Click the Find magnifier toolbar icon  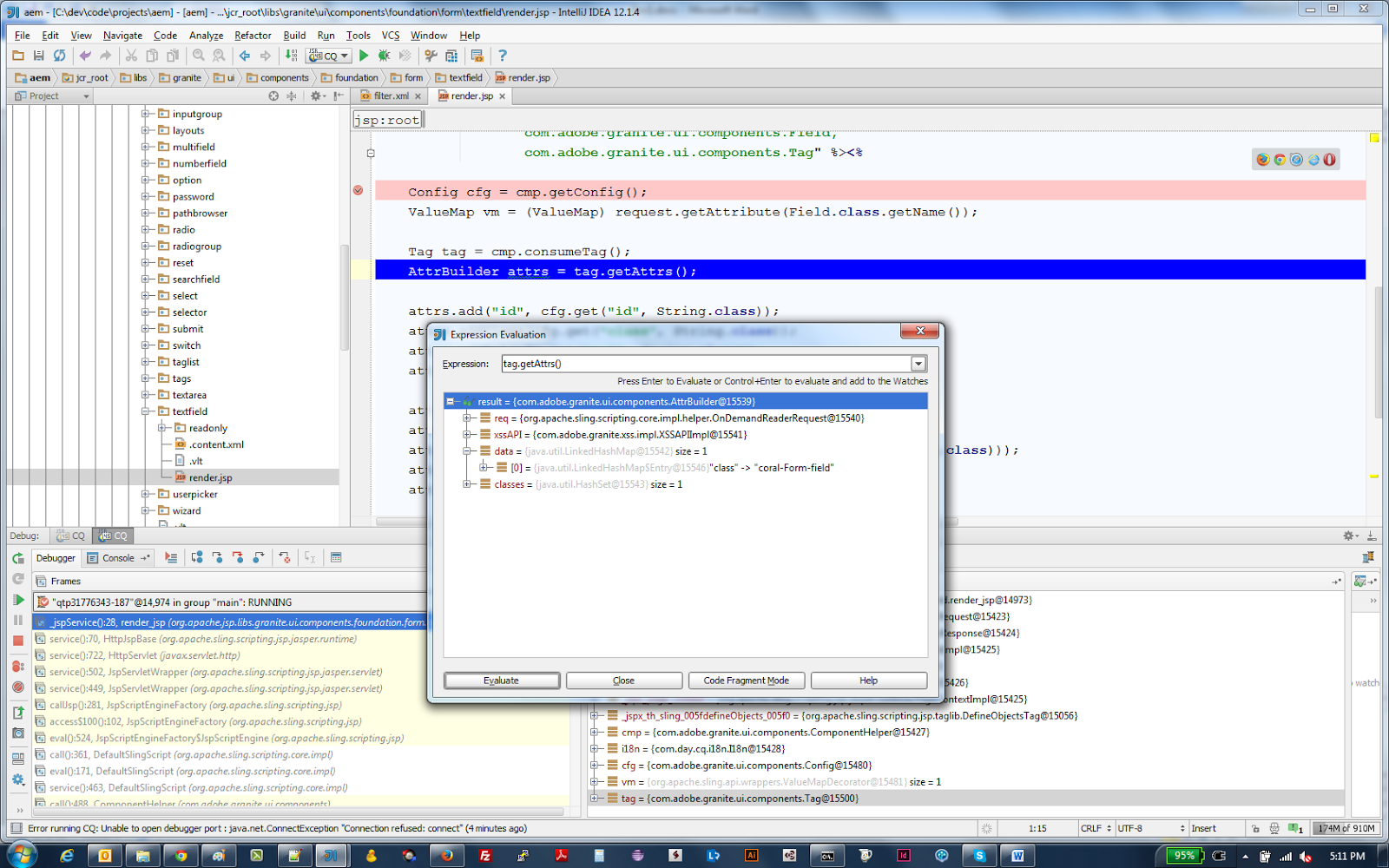[199, 56]
